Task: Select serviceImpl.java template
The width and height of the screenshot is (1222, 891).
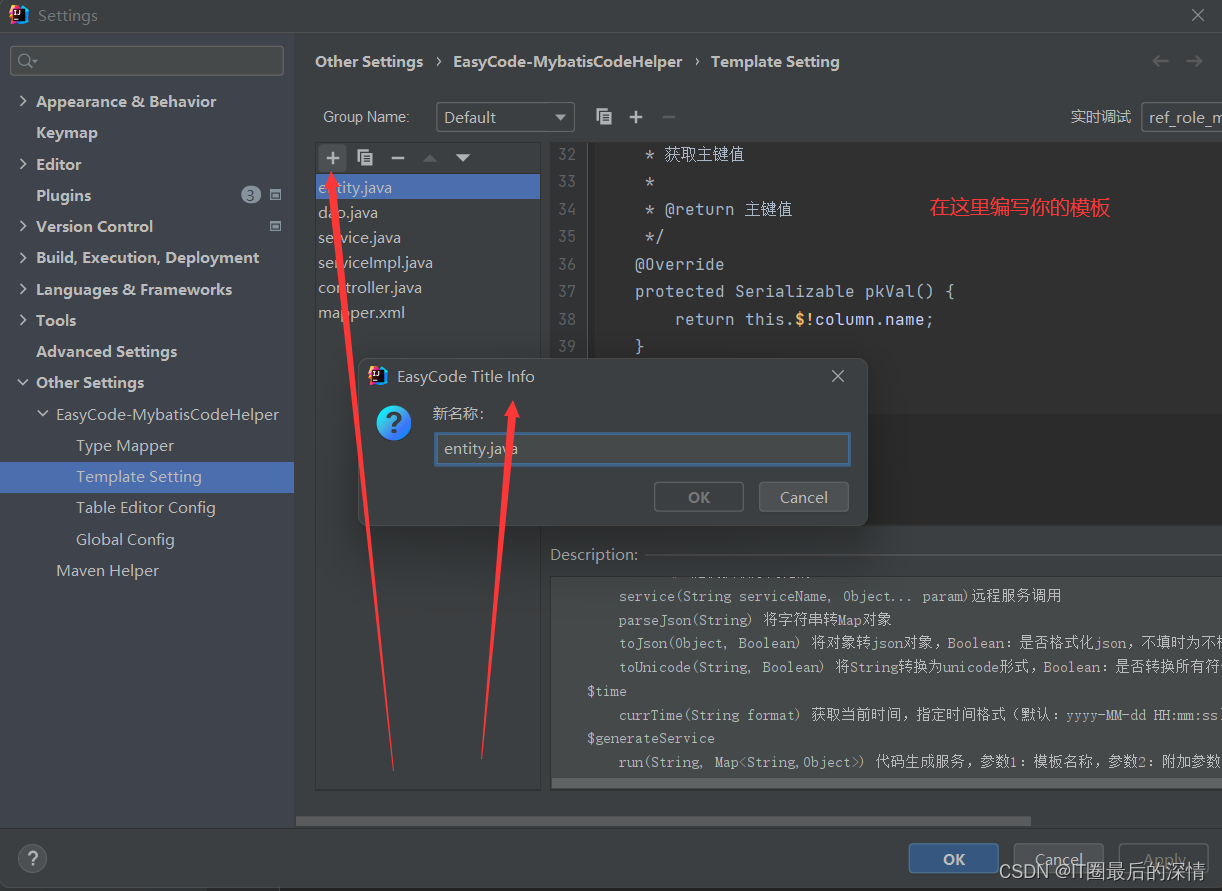Action: [428, 262]
